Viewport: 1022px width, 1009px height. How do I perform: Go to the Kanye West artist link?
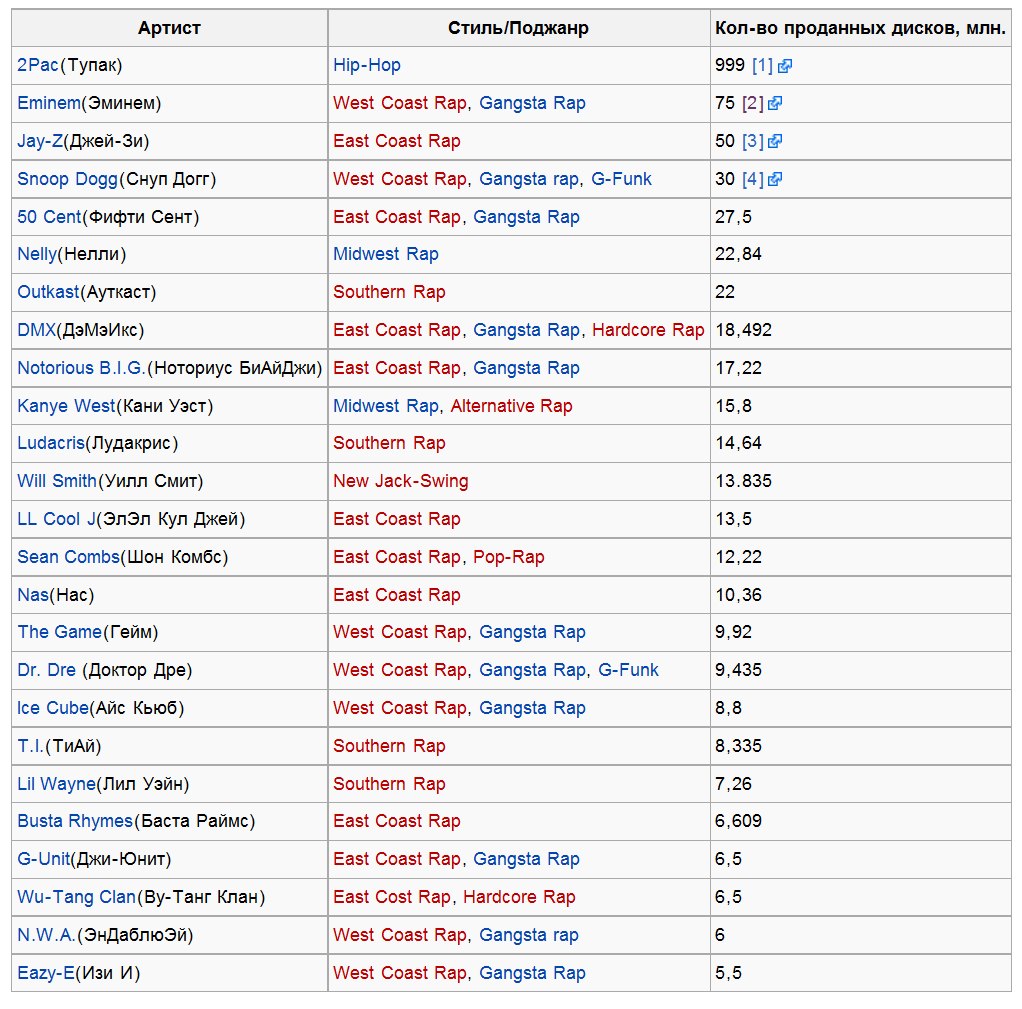click(66, 405)
